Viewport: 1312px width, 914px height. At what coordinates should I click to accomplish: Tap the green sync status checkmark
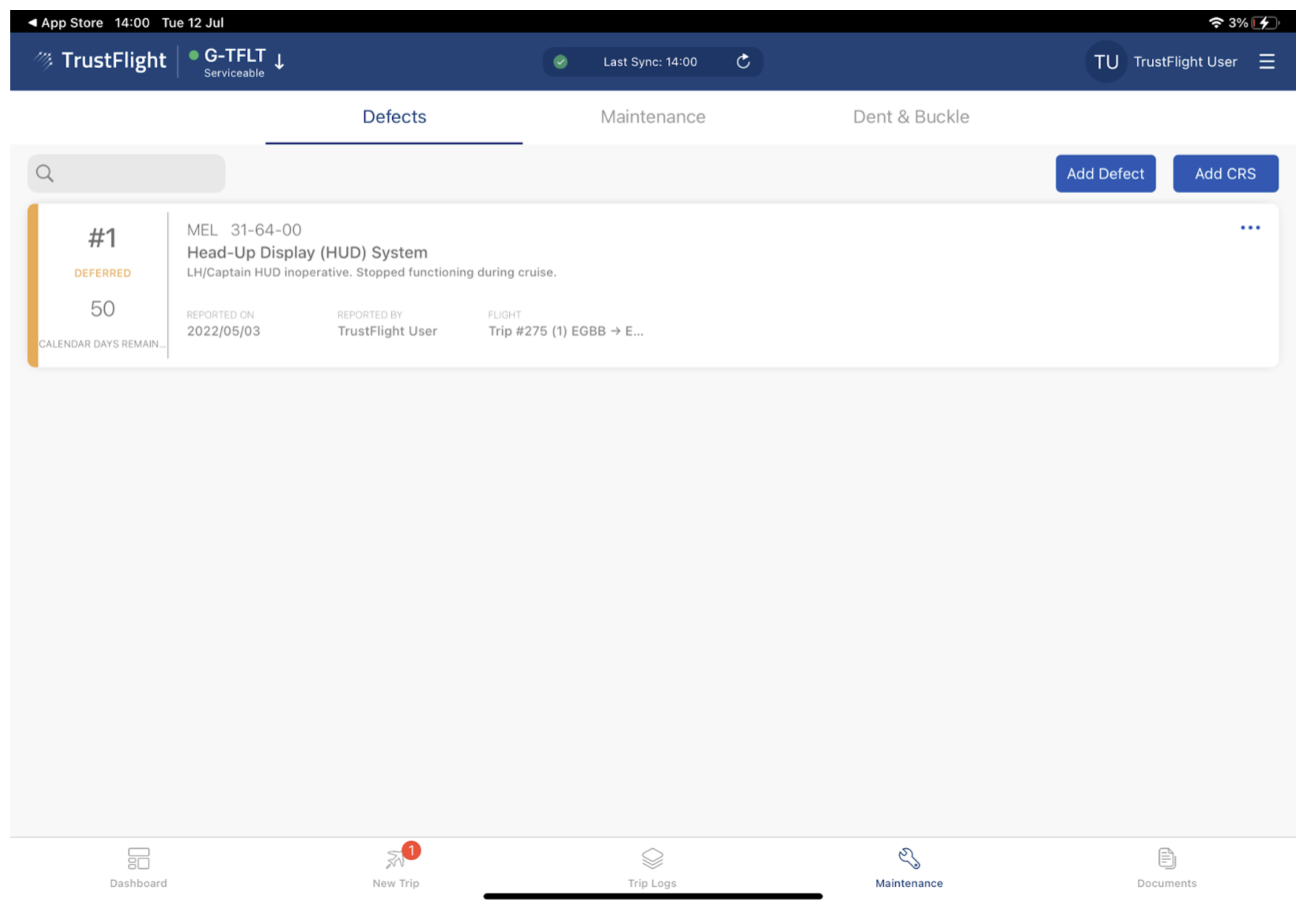point(561,62)
